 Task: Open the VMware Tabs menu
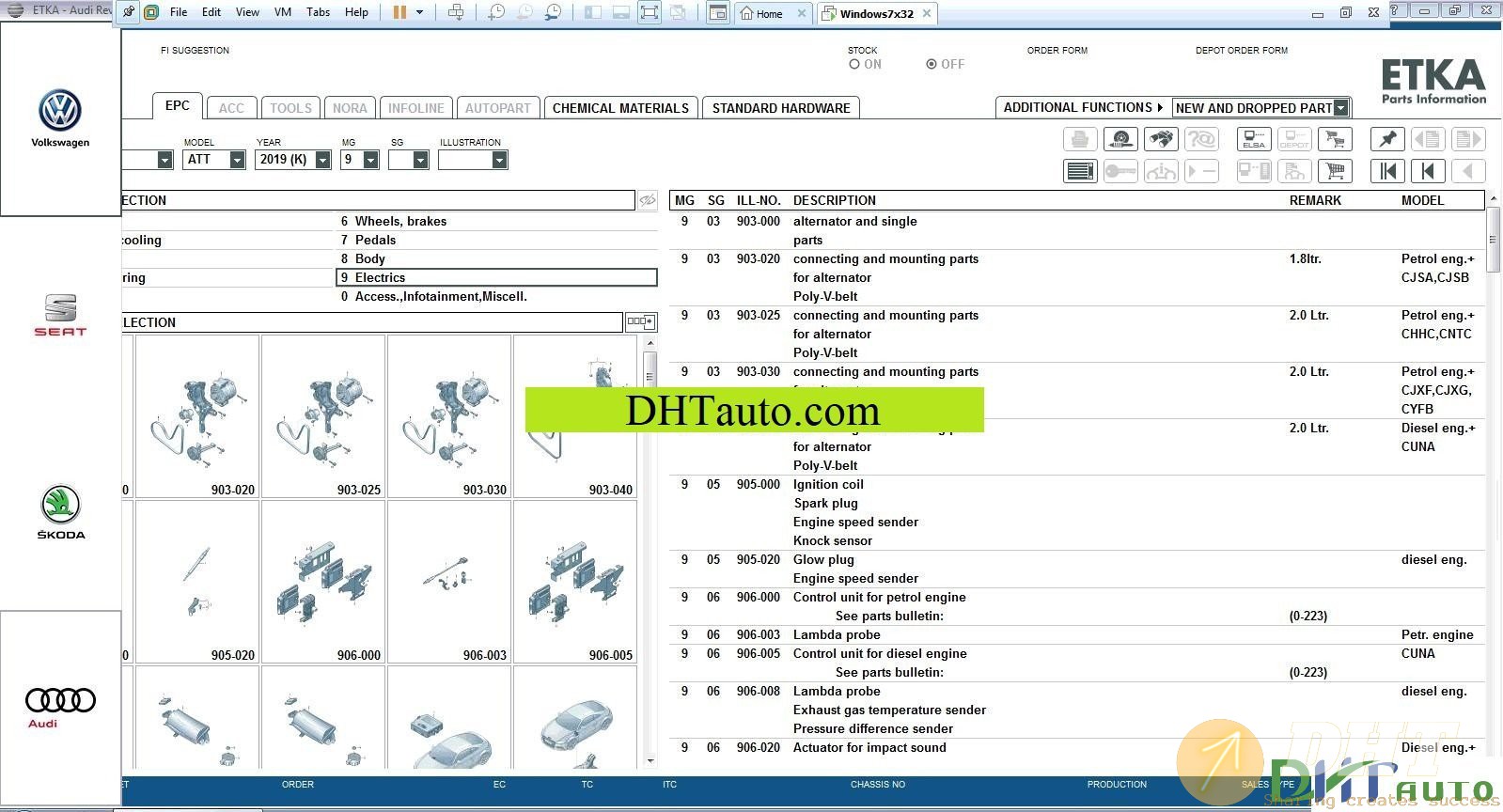tap(319, 12)
